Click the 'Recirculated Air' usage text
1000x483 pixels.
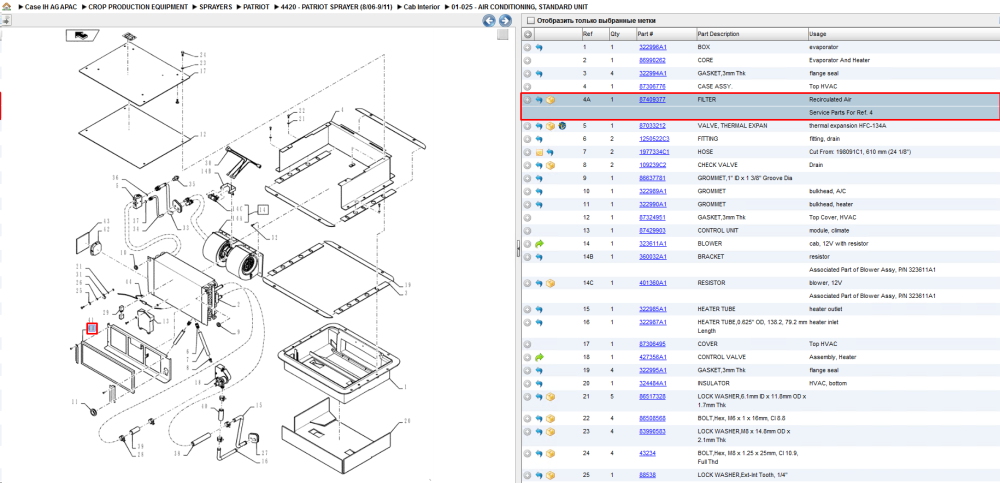pos(831,100)
